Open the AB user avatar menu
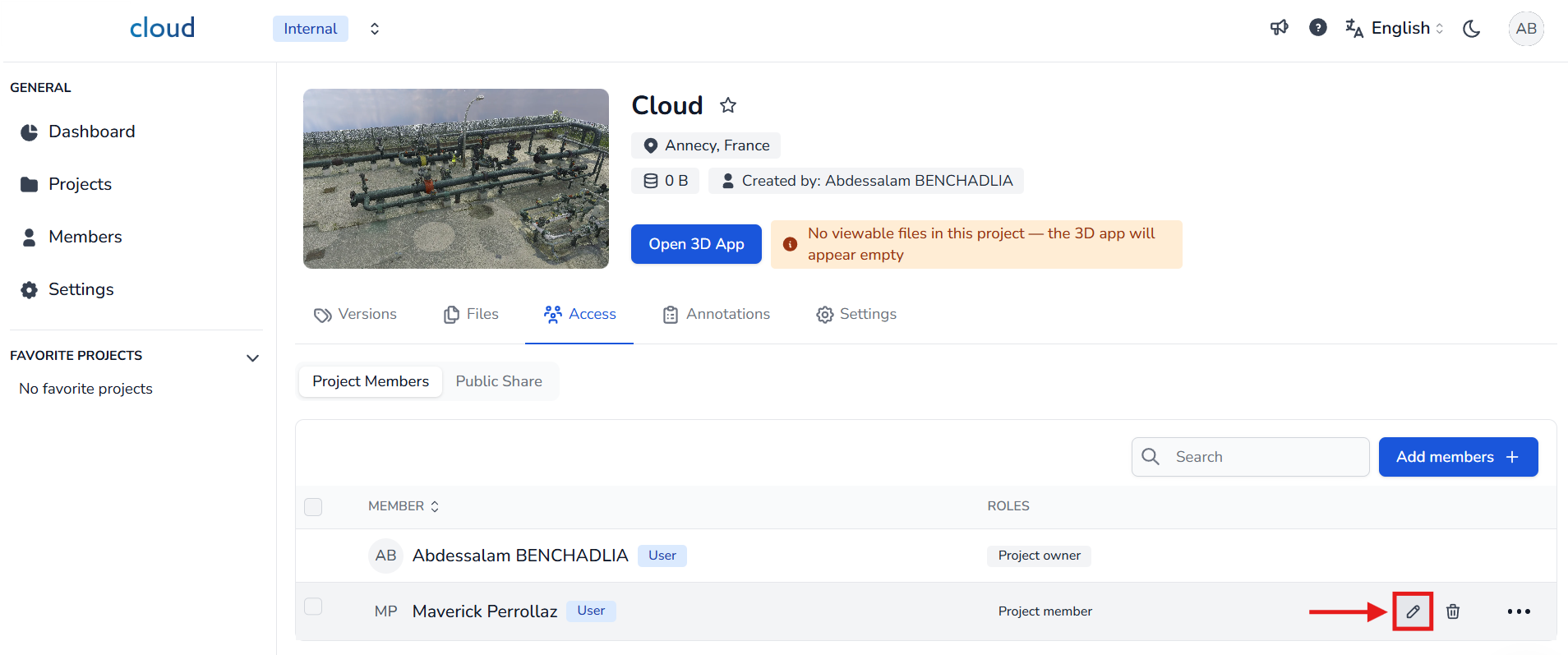Screen dimensions: 1568x655 click(x=1525, y=29)
